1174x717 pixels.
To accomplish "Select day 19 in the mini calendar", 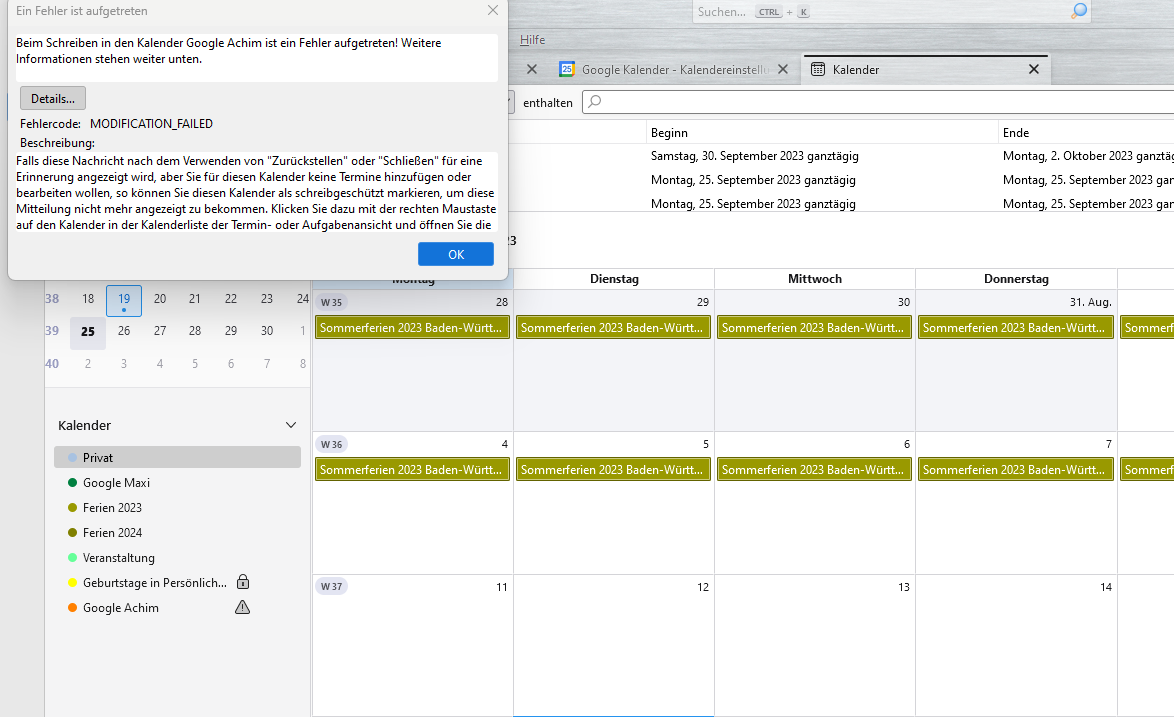I will point(124,300).
